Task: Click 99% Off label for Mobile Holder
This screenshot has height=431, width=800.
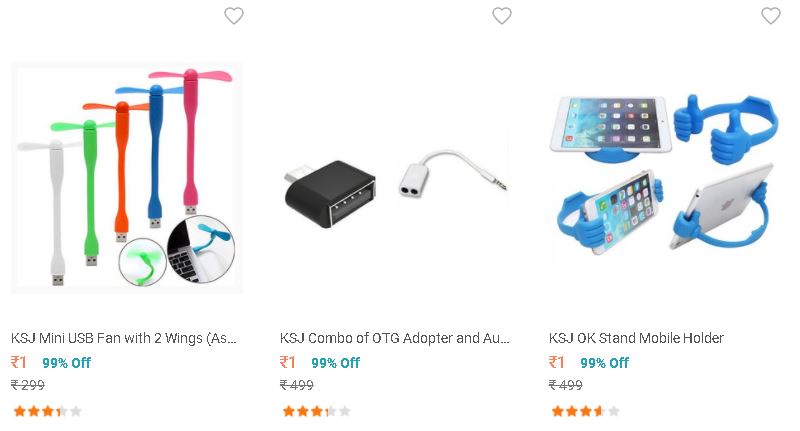Action: point(604,363)
